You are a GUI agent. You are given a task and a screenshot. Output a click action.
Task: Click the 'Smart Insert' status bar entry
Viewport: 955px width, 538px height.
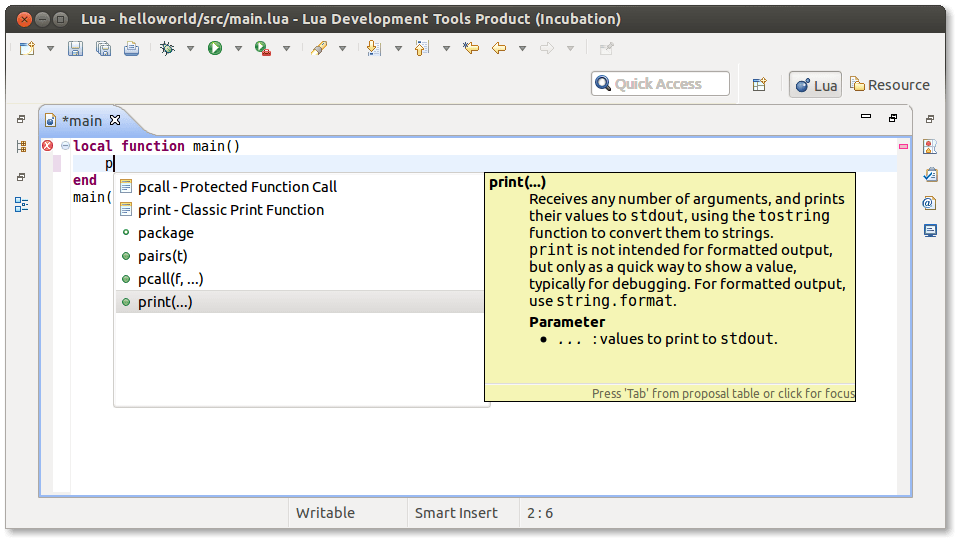456,513
